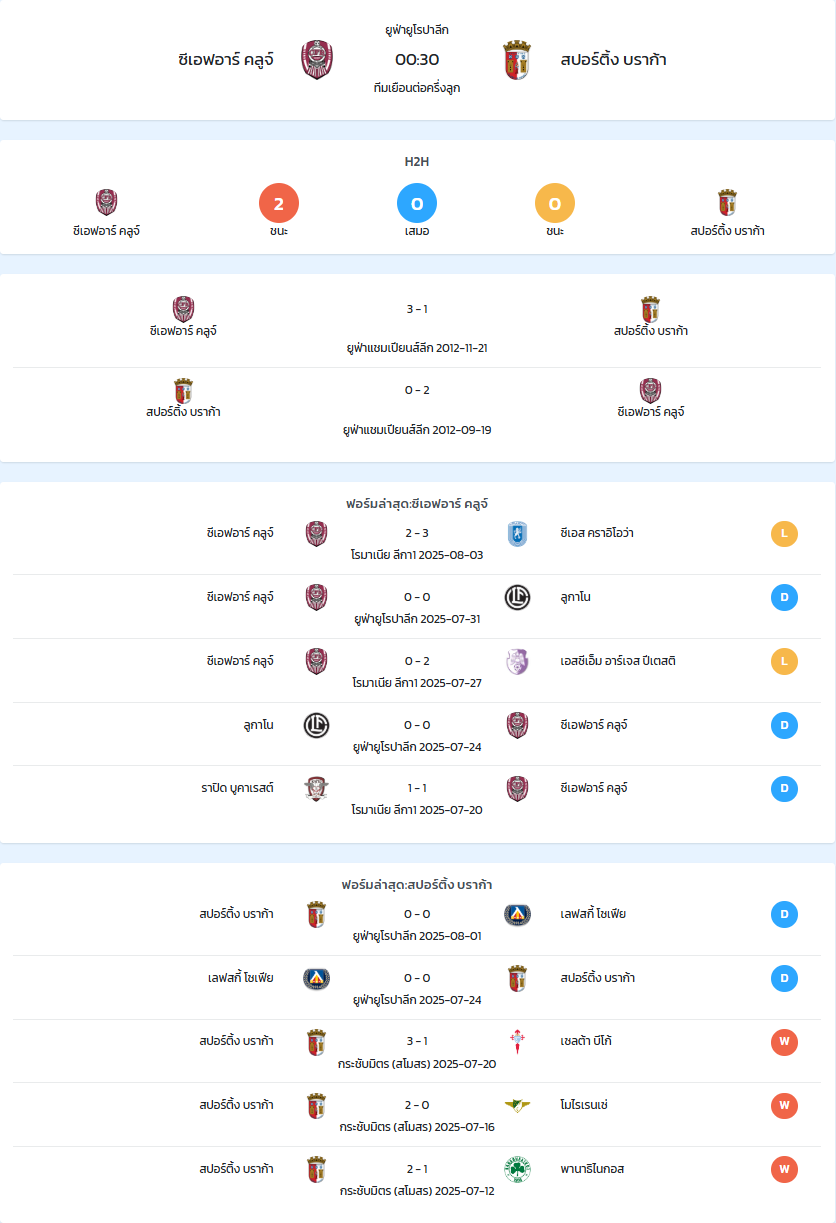Click the H2H section heading
The height and width of the screenshot is (1223, 836).
pos(417,161)
